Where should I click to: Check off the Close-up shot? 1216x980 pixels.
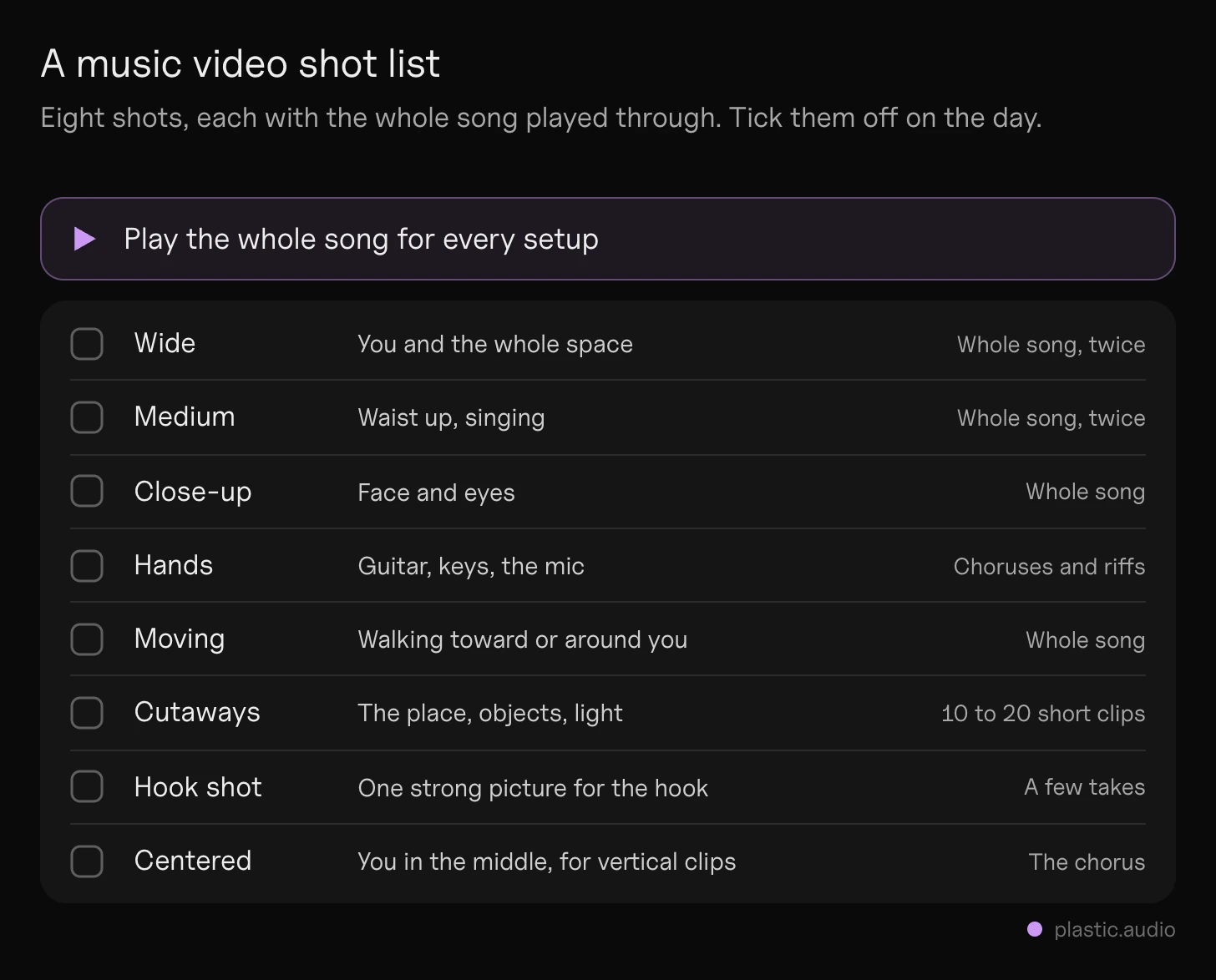(87, 491)
